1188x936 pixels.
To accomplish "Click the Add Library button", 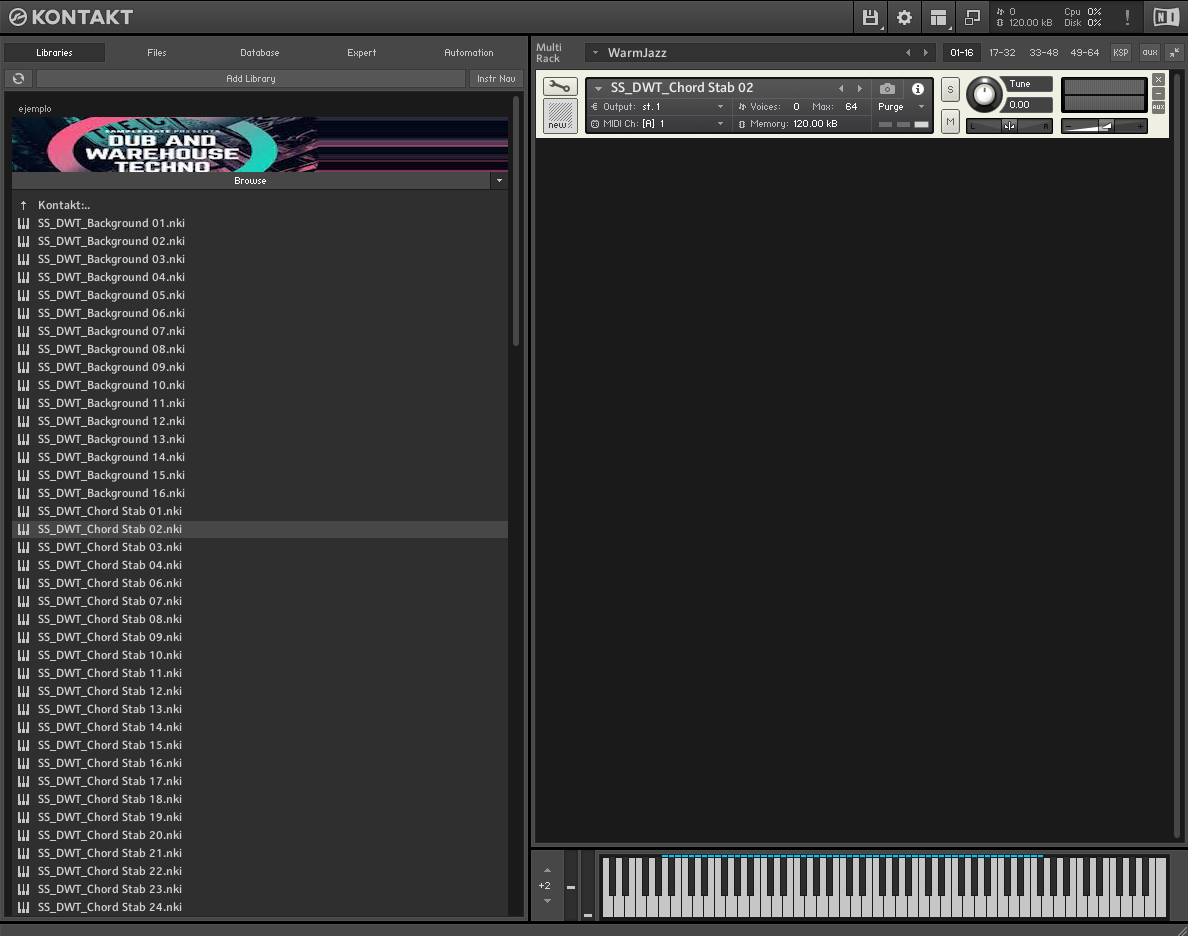I will (x=251, y=78).
